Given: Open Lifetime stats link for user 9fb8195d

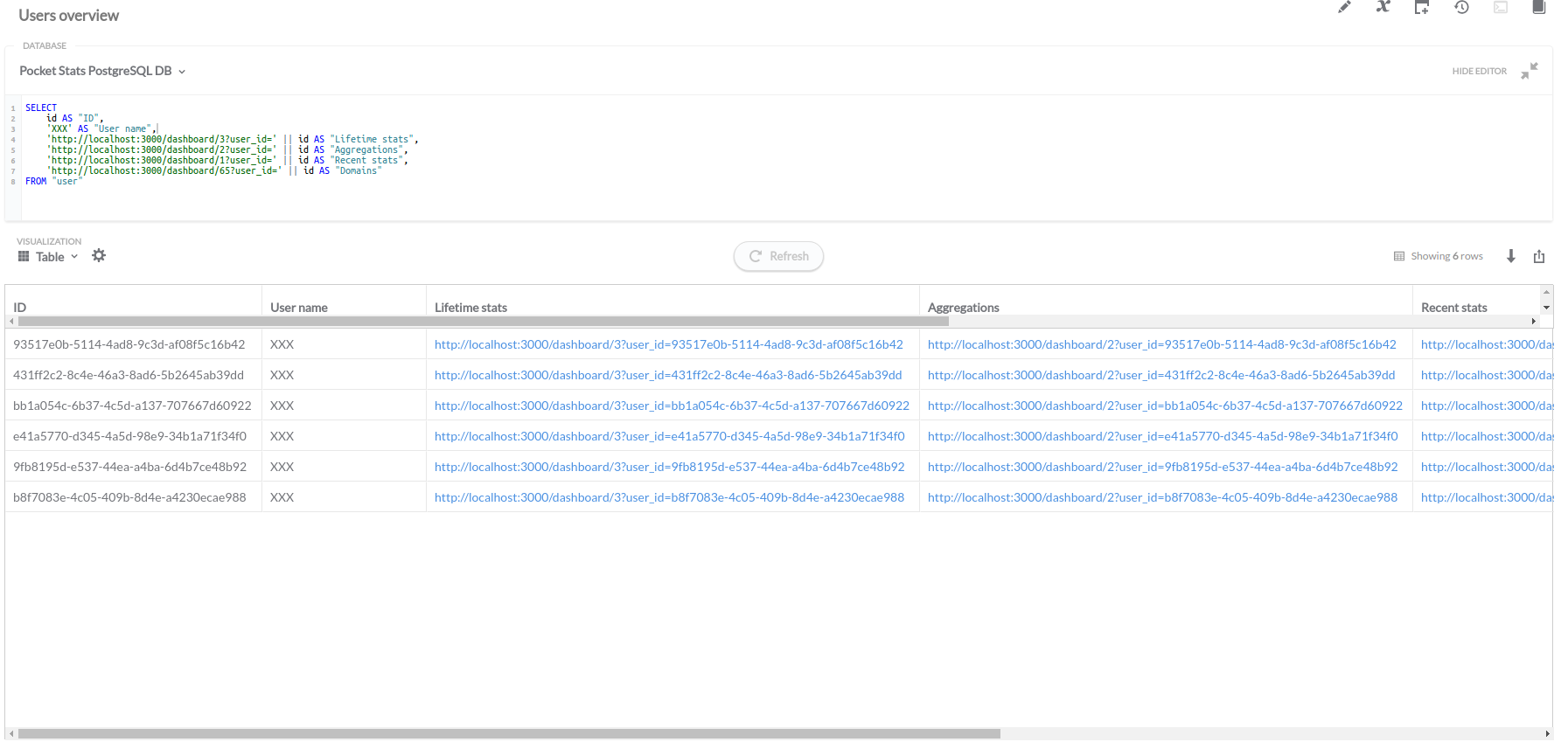Looking at the screenshot, I should pos(669,467).
